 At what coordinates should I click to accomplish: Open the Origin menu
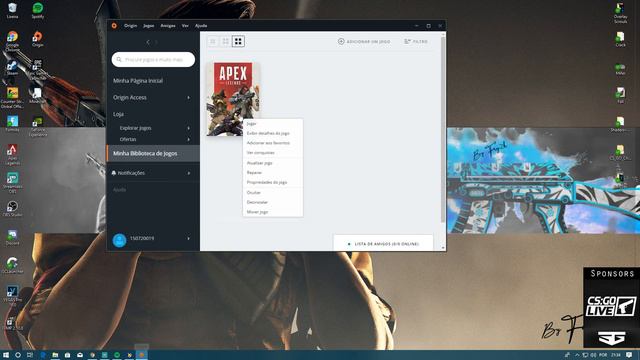131,26
